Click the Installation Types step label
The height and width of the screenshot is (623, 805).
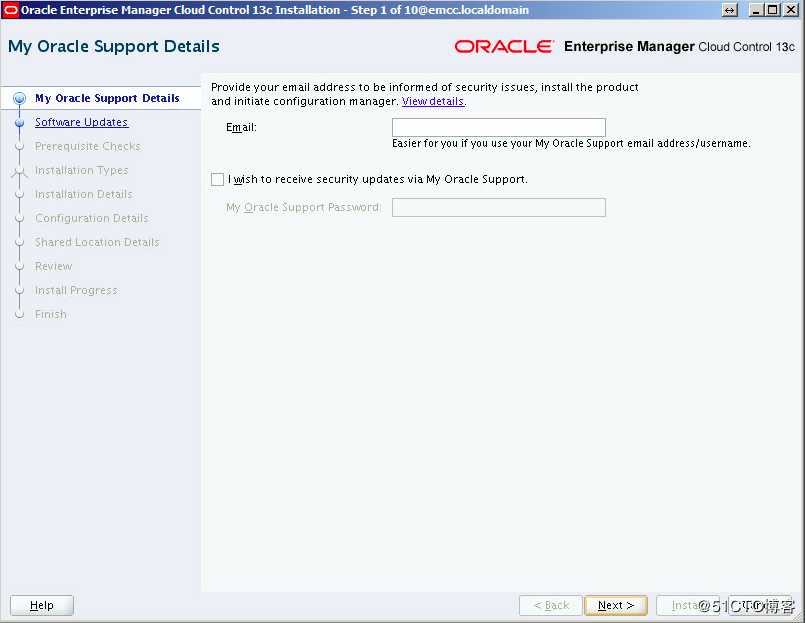pyautogui.click(x=81, y=171)
